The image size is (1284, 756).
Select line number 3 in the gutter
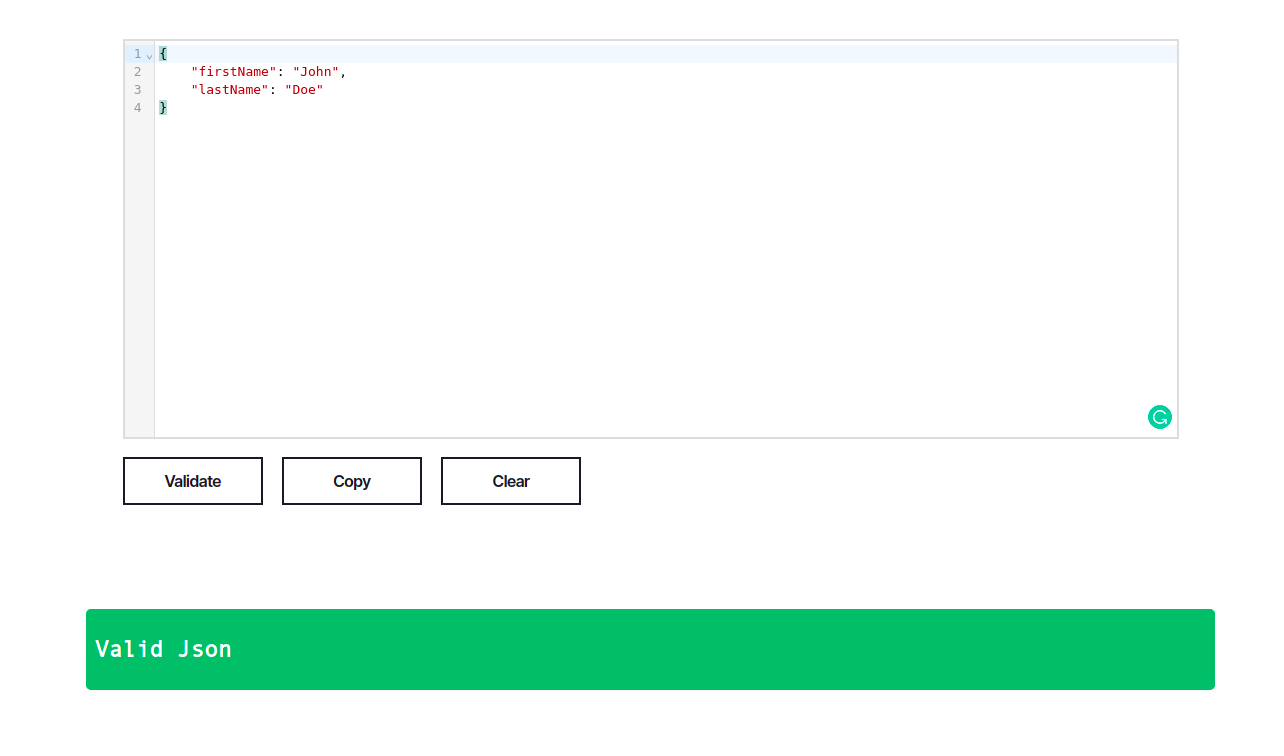click(137, 90)
